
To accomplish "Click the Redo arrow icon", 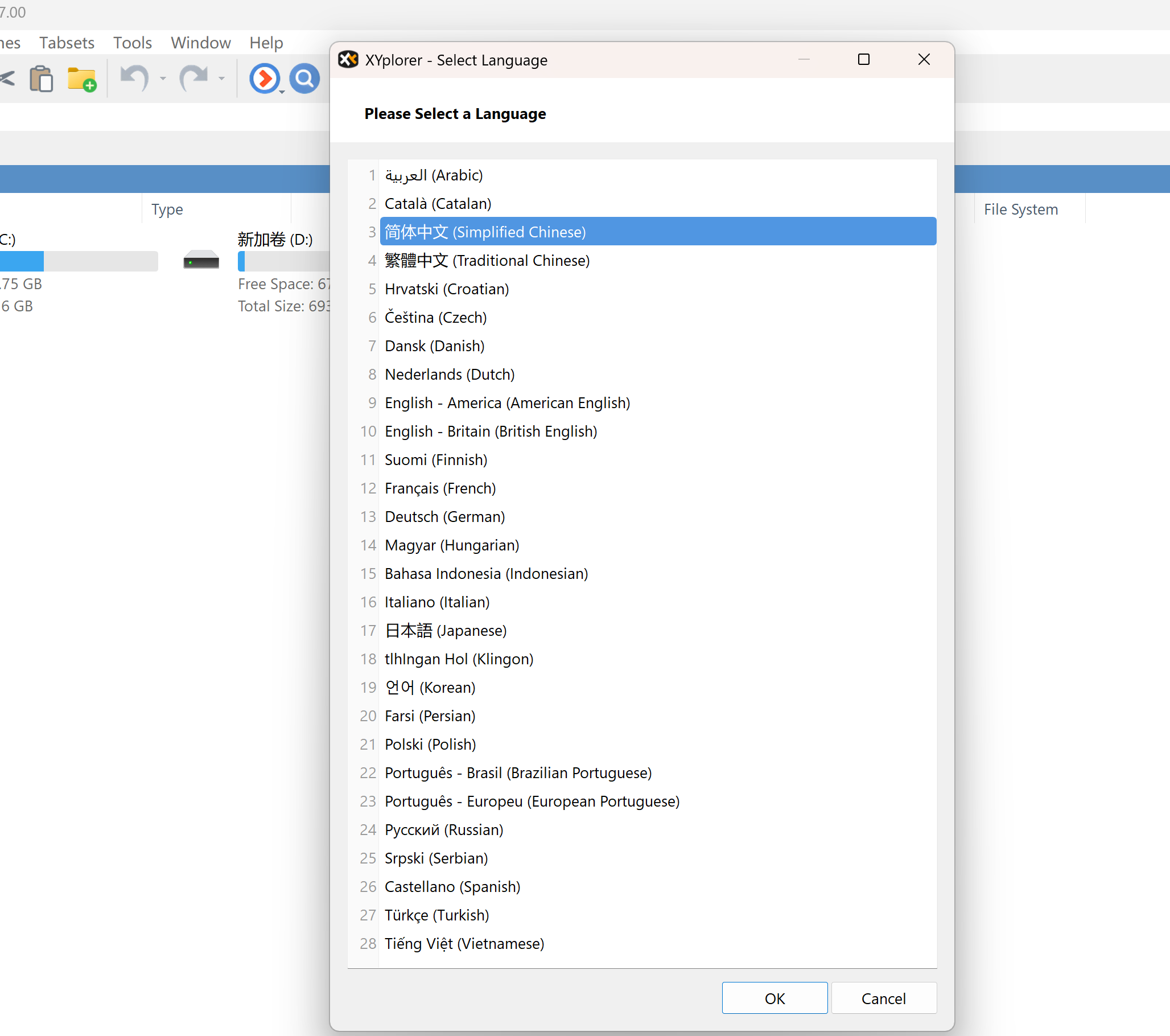I will point(193,78).
